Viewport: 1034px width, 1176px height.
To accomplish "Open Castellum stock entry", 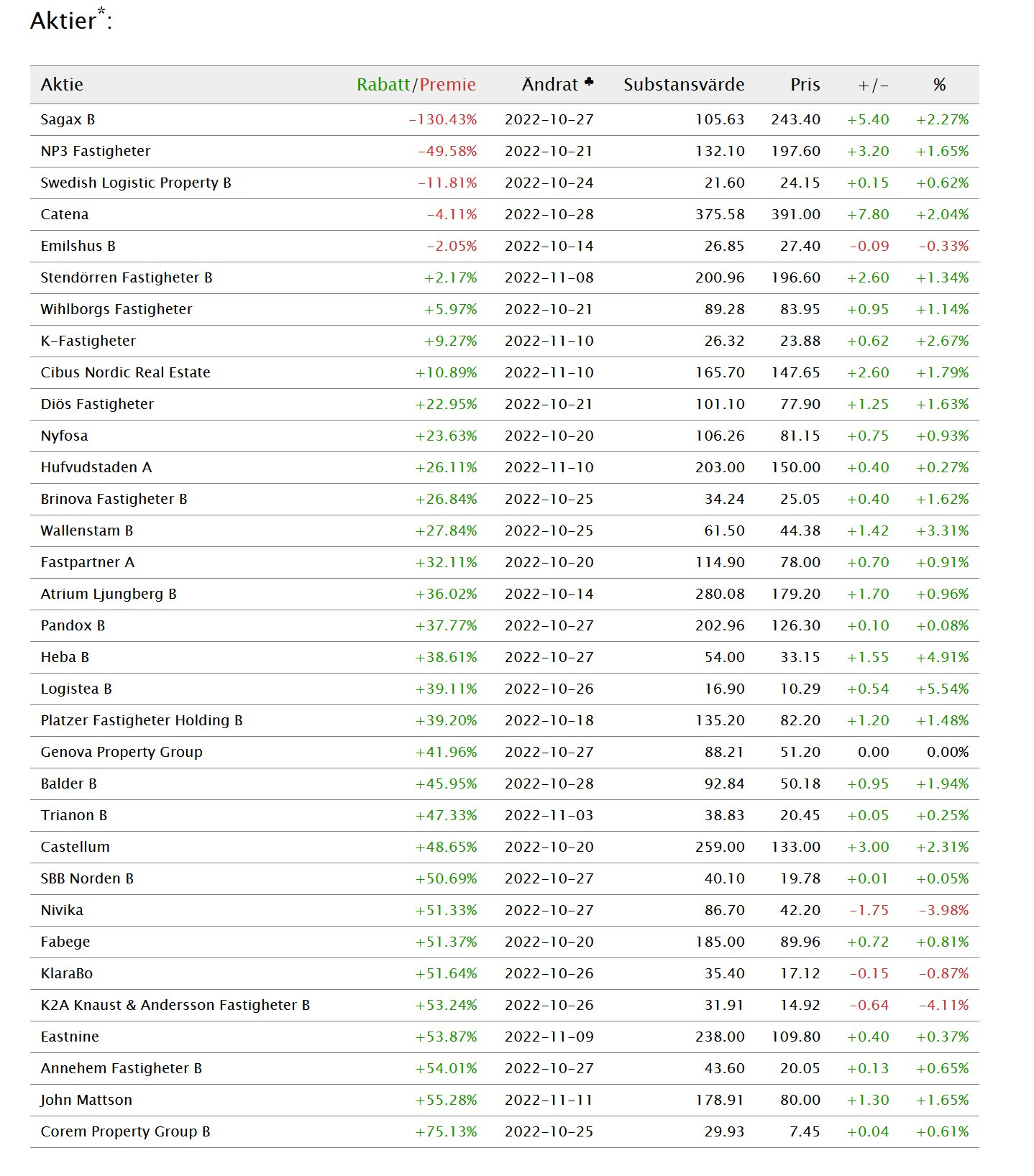I will (x=76, y=847).
